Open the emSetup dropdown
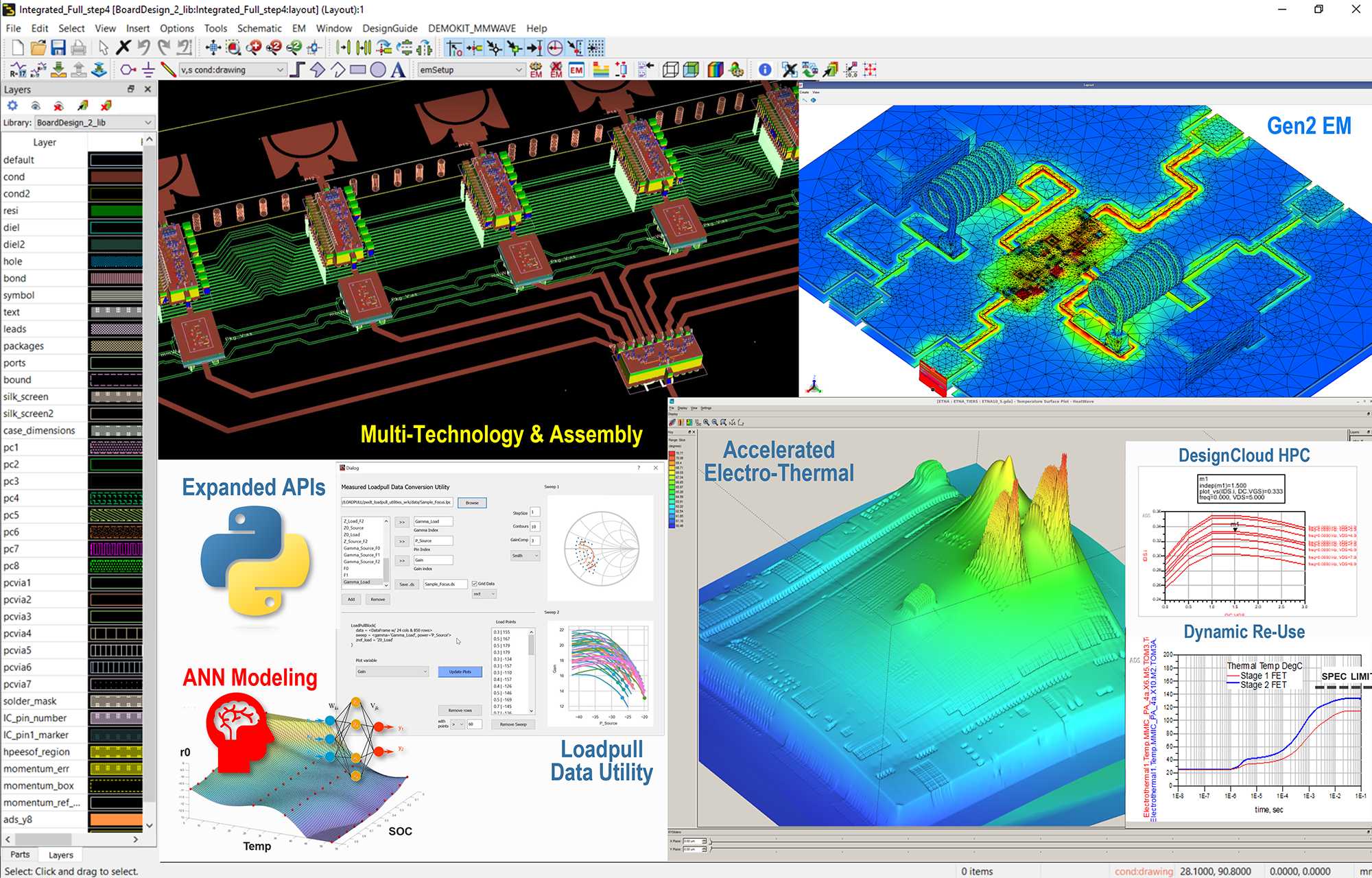 518,69
